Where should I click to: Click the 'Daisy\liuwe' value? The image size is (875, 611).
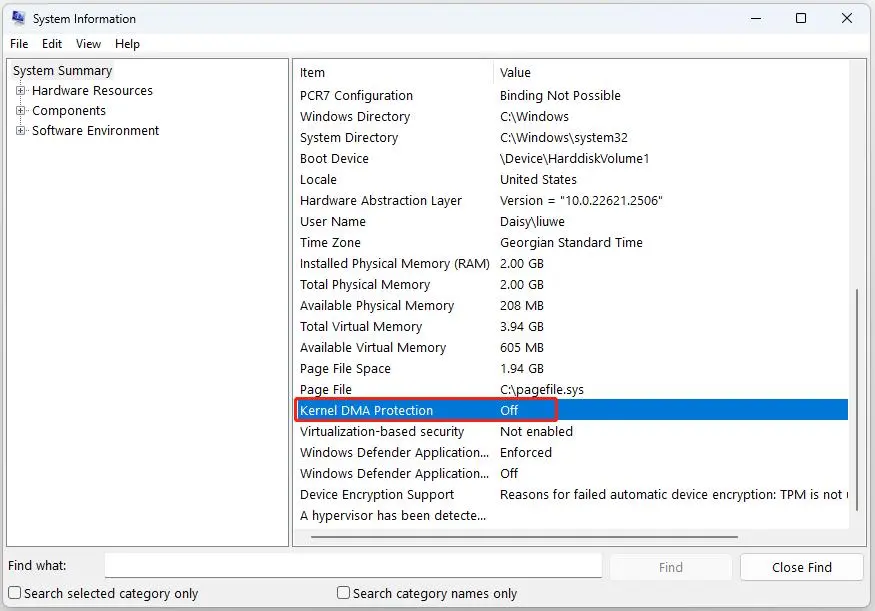[532, 222]
